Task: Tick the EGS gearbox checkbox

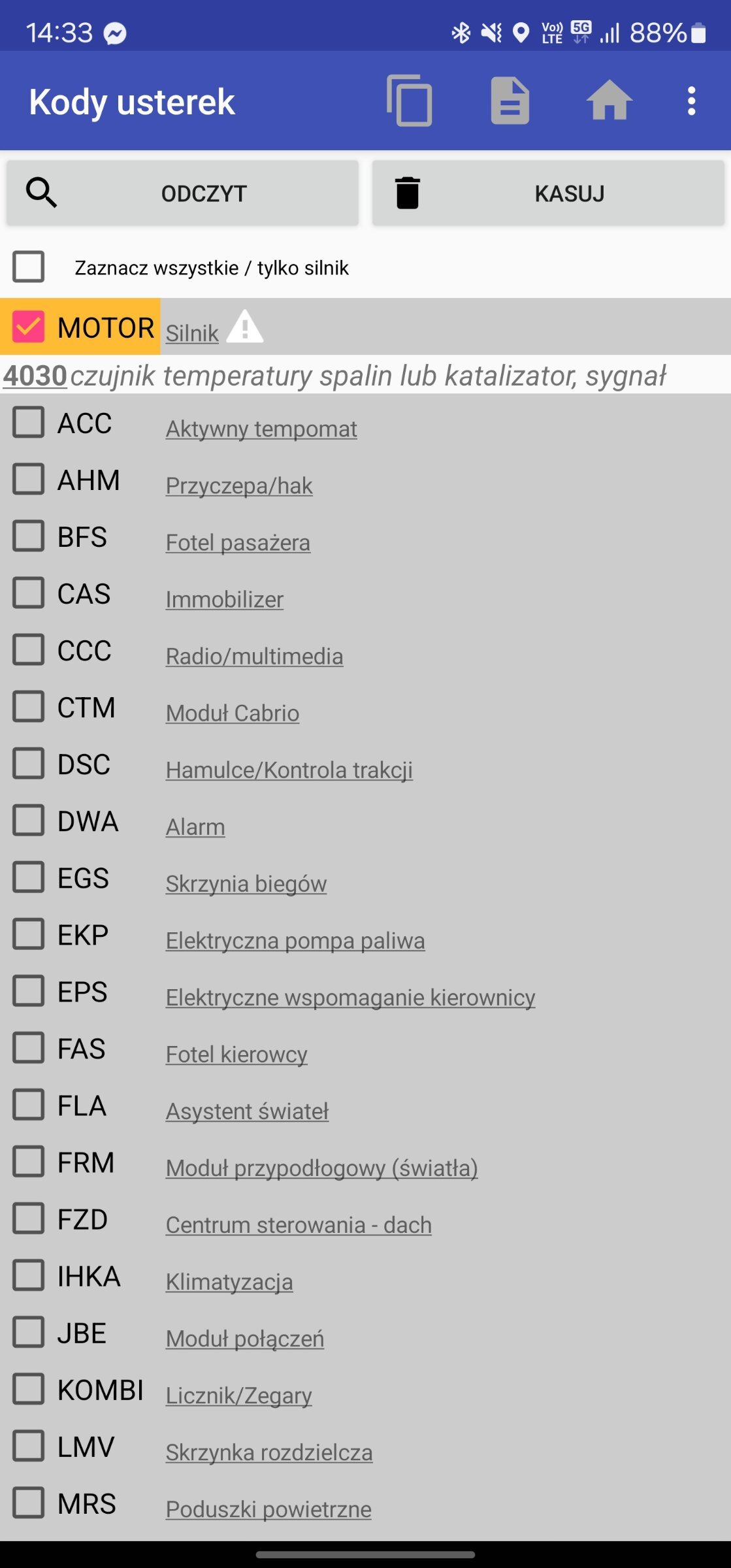Action: [x=29, y=877]
